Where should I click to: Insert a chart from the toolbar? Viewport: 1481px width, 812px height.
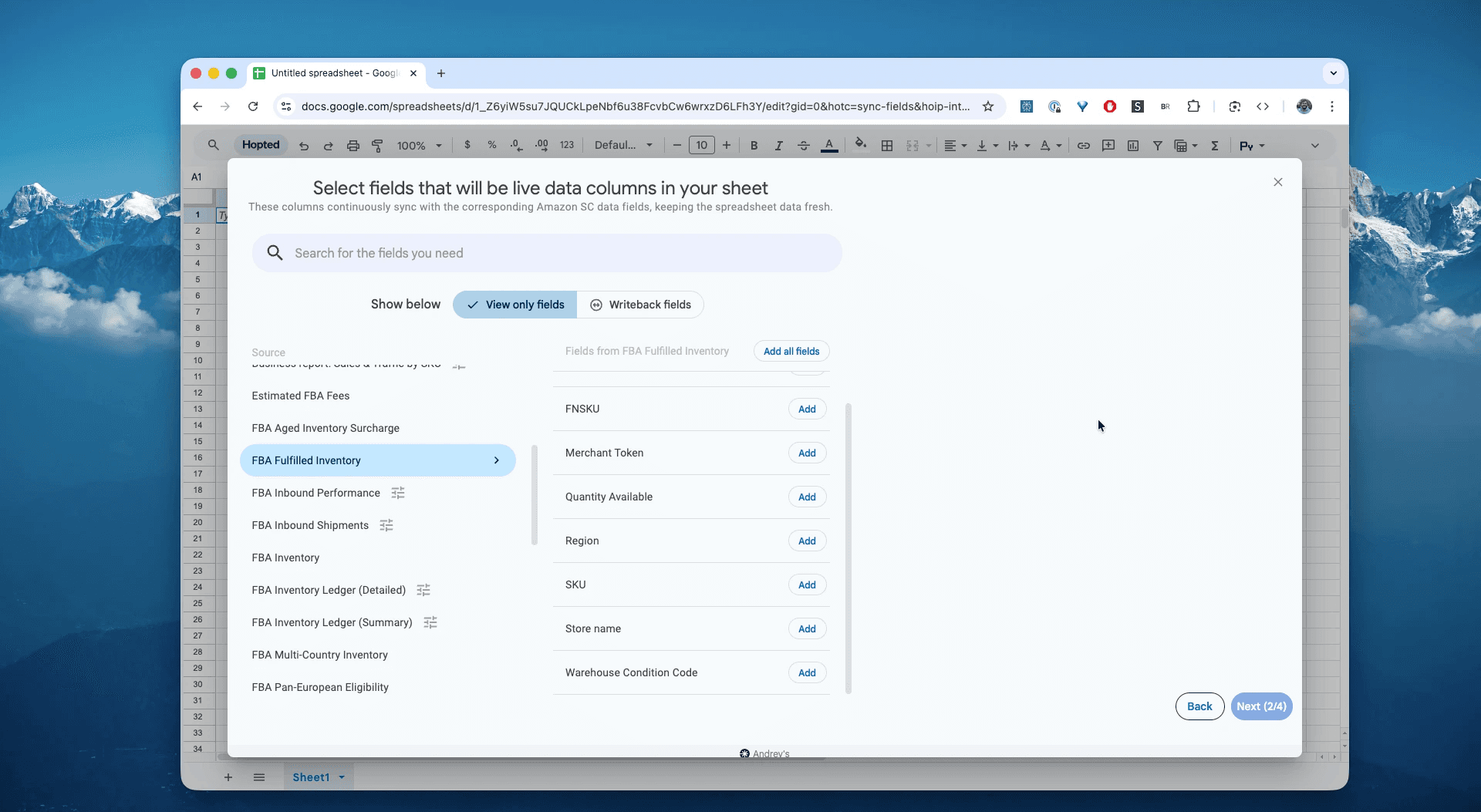tap(1133, 146)
